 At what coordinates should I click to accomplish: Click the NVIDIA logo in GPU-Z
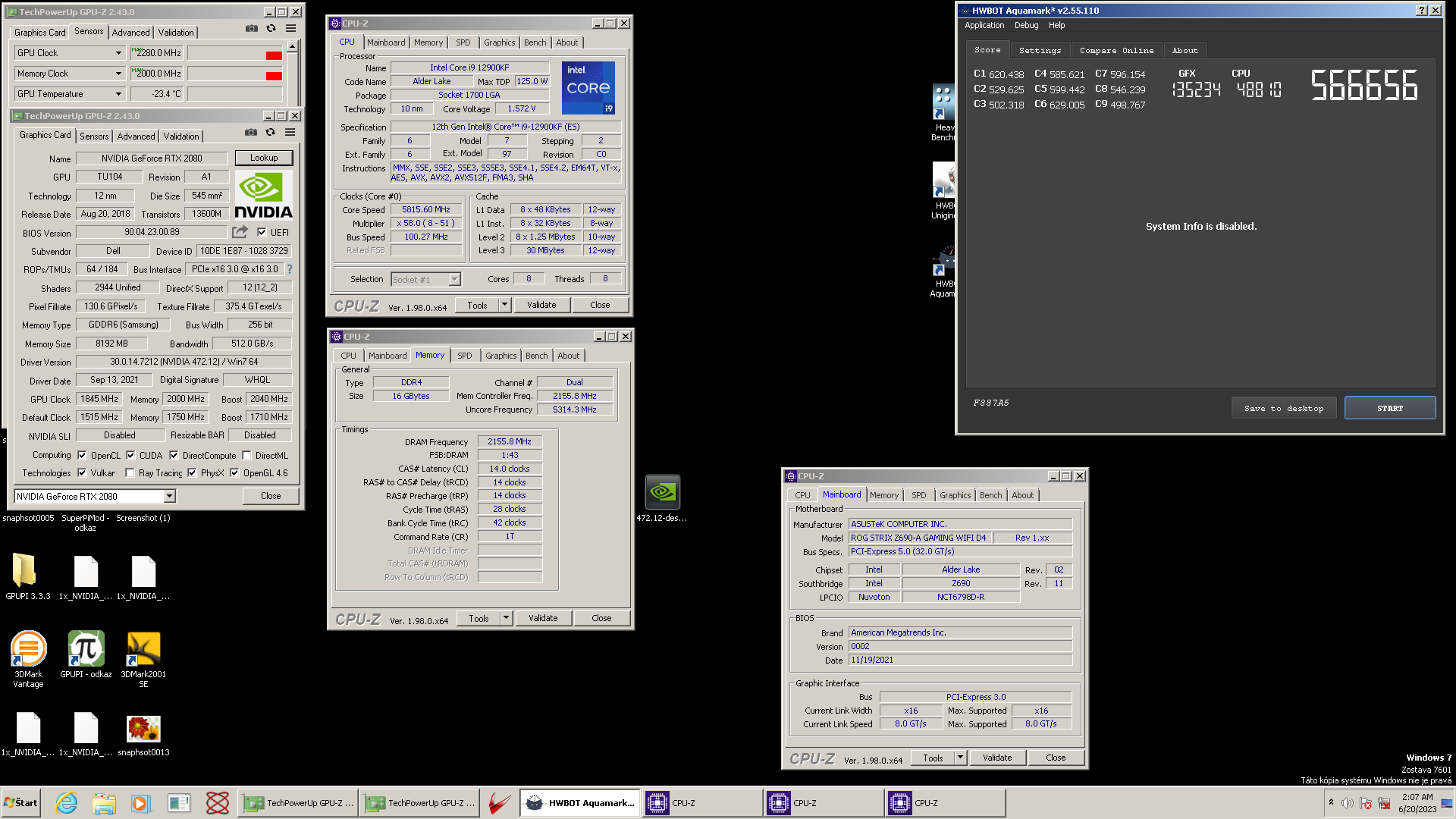click(263, 195)
